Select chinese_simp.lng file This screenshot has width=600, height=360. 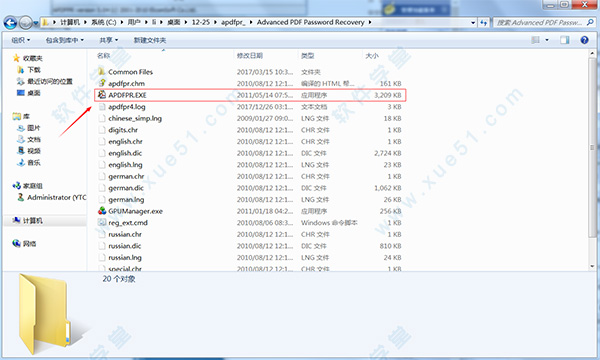pyautogui.click(x=135, y=118)
